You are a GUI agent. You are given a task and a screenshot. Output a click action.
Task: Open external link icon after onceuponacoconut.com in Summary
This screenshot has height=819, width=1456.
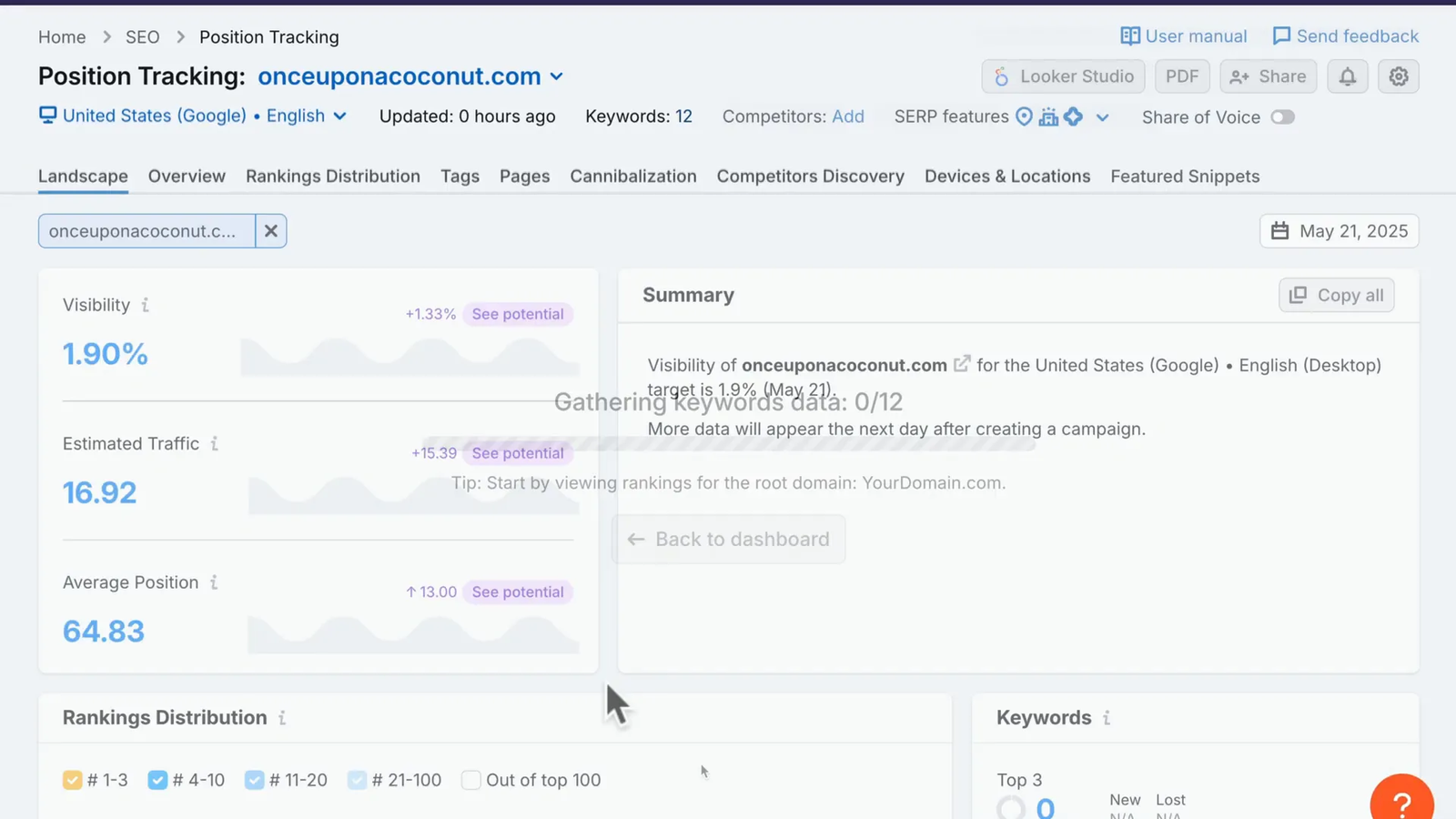coord(962,364)
